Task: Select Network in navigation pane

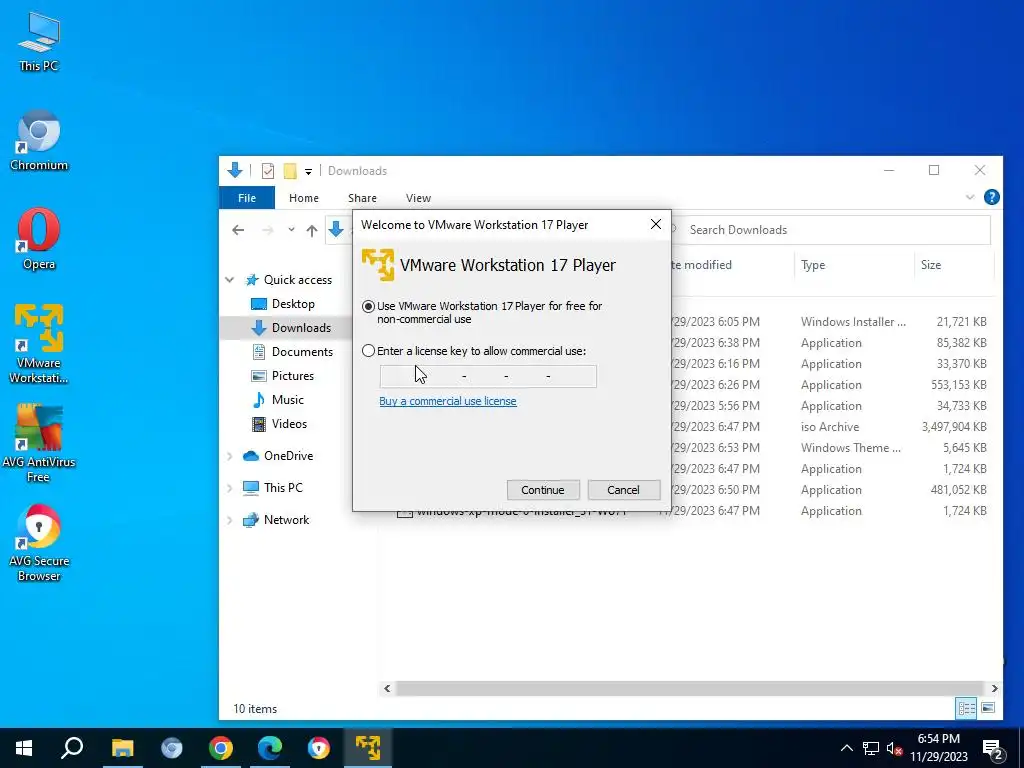Action: 286,520
